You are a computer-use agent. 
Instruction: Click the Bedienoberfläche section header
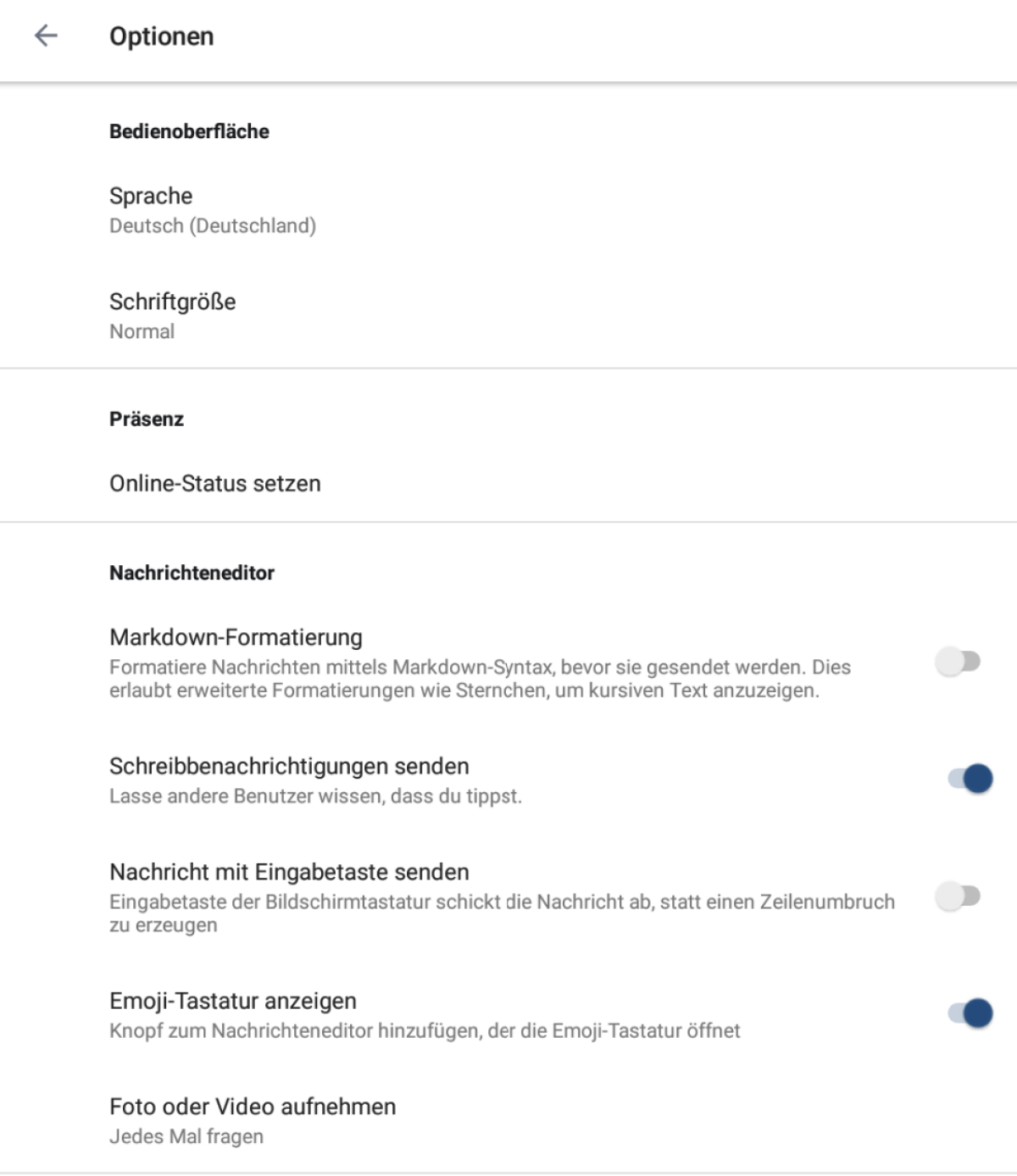click(189, 131)
